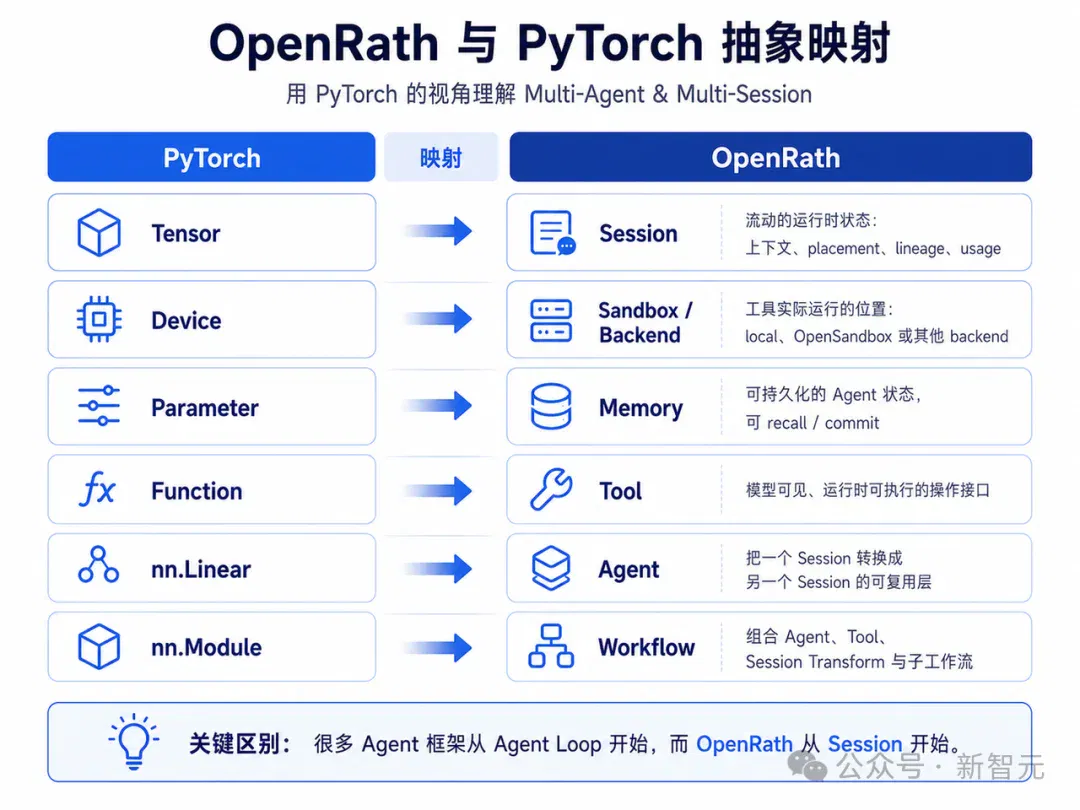The image size is (1080, 810).
Task: Click the arrow from Function to Tool
Action: pyautogui.click(x=438, y=491)
